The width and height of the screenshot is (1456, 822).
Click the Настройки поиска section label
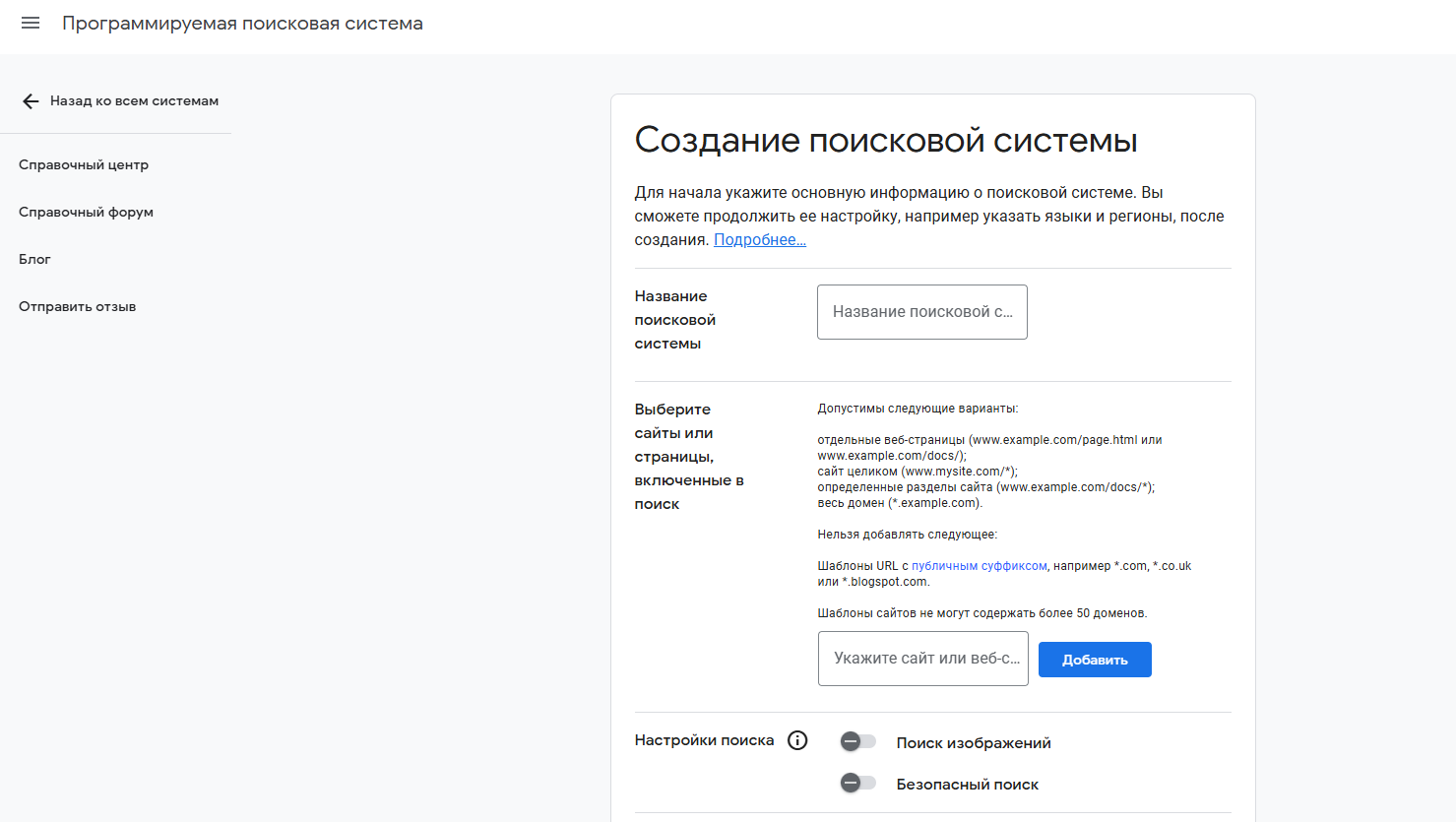pos(704,740)
